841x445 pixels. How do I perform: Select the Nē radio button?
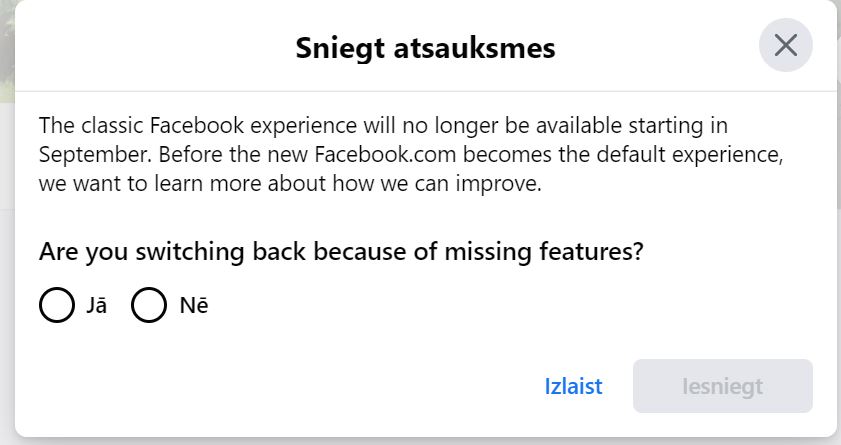click(149, 305)
